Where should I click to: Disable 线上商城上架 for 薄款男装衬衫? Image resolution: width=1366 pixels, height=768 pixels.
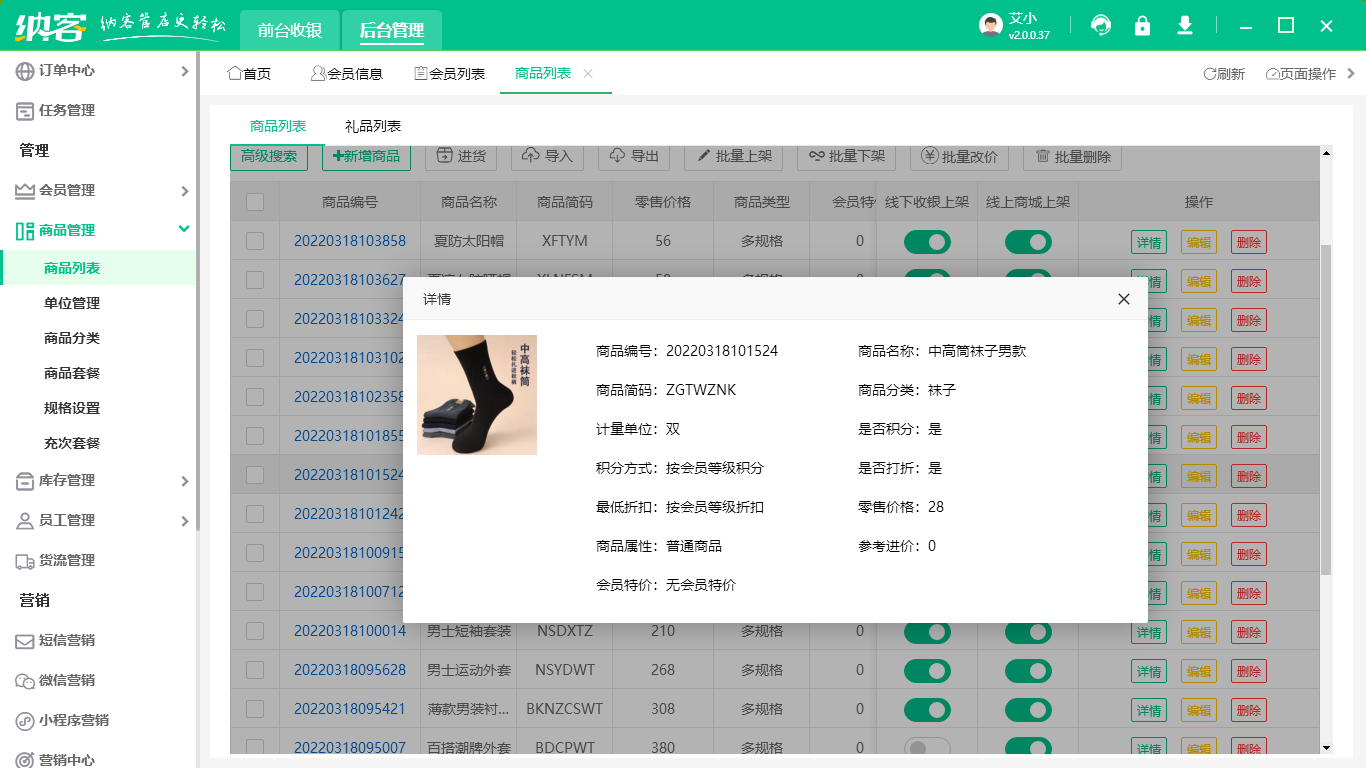pyautogui.click(x=1027, y=709)
